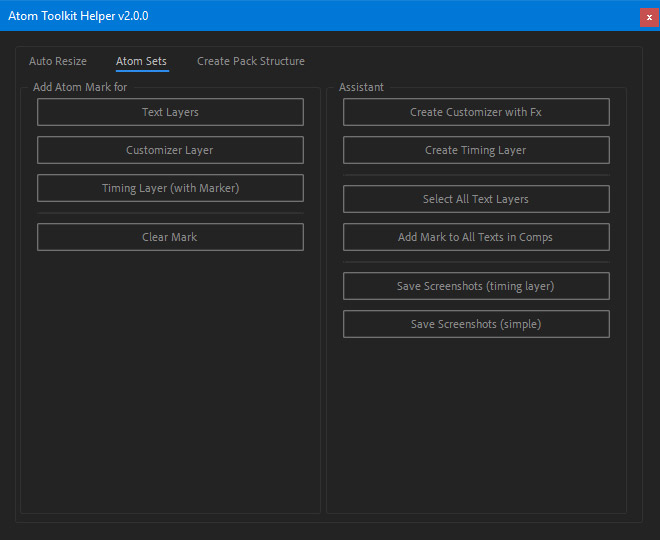660x540 pixels.
Task: Click Create Customizer with Fx
Action: pos(476,112)
